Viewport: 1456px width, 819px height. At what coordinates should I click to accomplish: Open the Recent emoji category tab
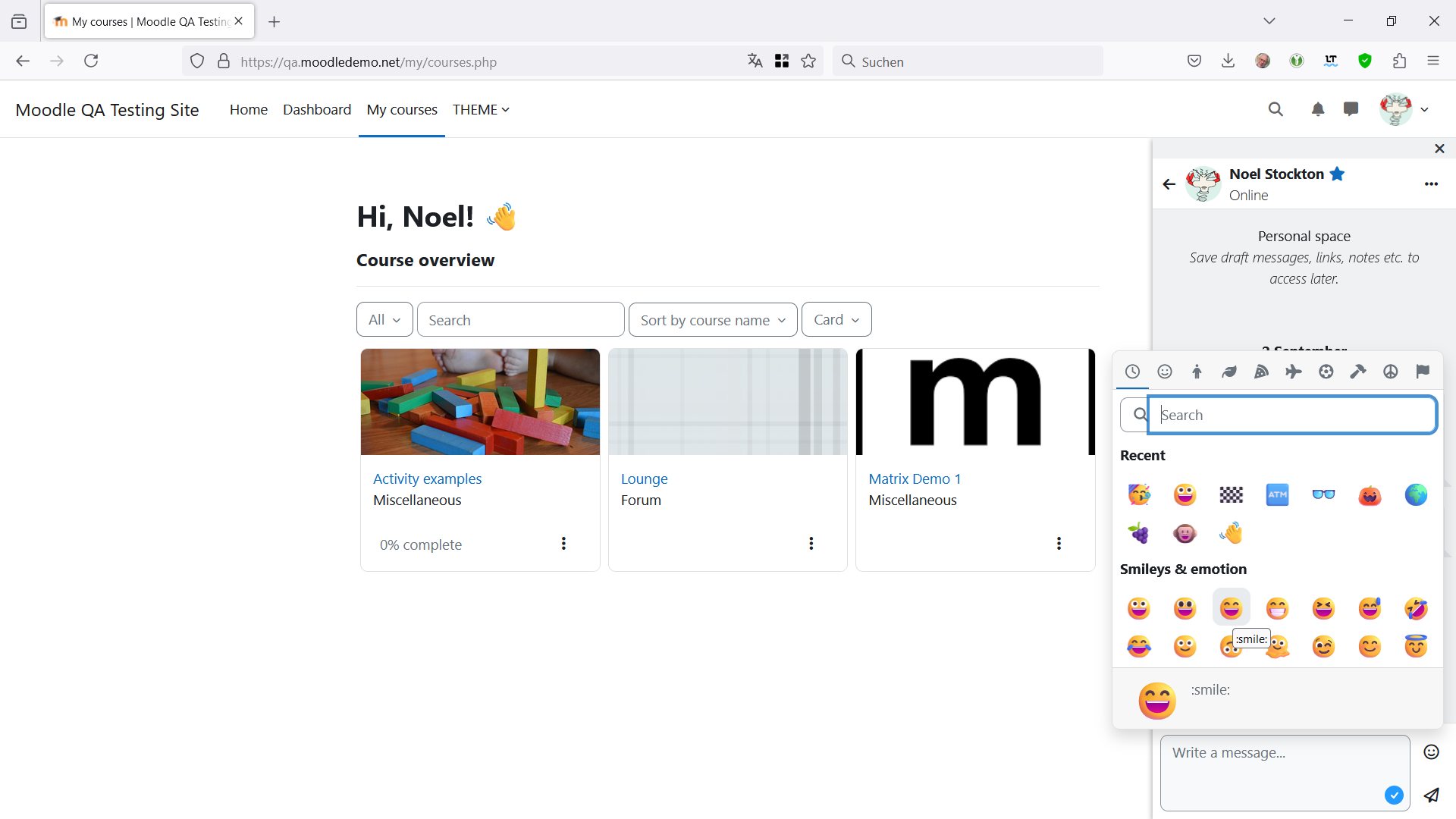click(1132, 372)
